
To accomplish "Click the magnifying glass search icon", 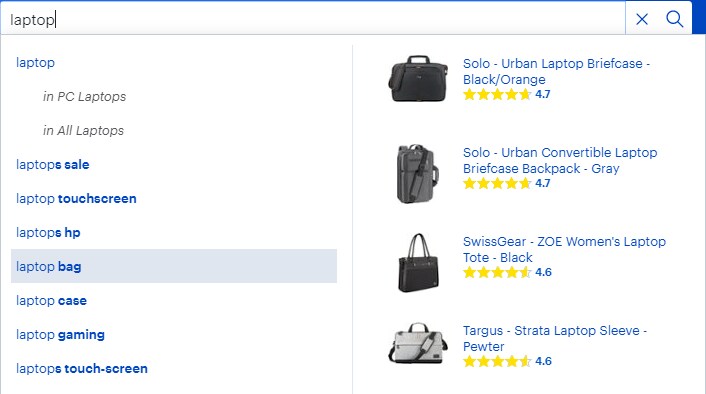I will [x=674, y=19].
